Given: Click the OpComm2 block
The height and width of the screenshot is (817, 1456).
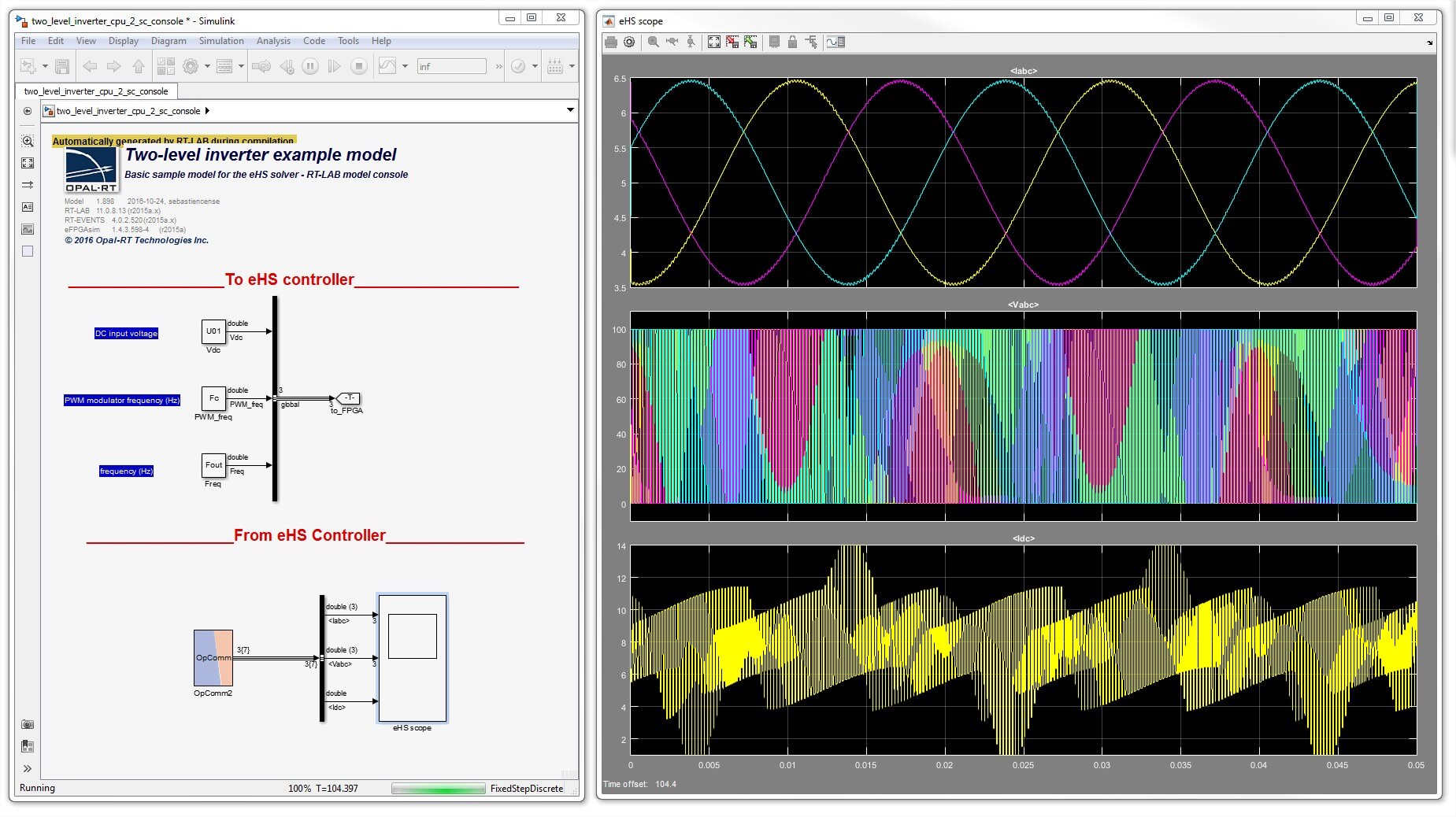Looking at the screenshot, I should click(x=213, y=658).
